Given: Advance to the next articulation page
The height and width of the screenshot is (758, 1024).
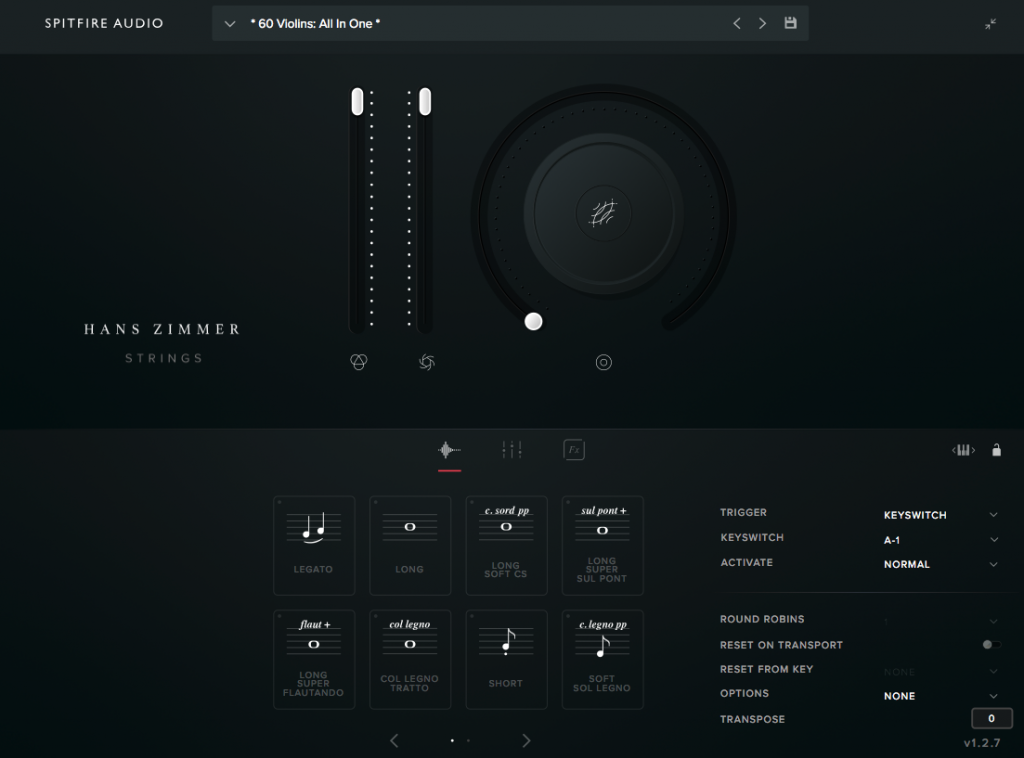Looking at the screenshot, I should (x=526, y=740).
